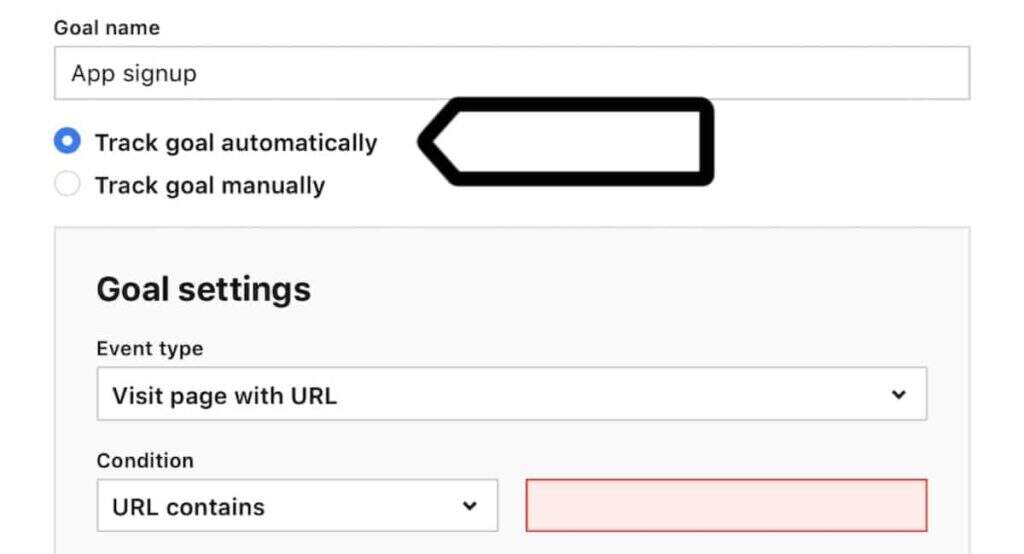Click the "URL contains" selected value text
This screenshot has width=1024, height=554.
[188, 507]
